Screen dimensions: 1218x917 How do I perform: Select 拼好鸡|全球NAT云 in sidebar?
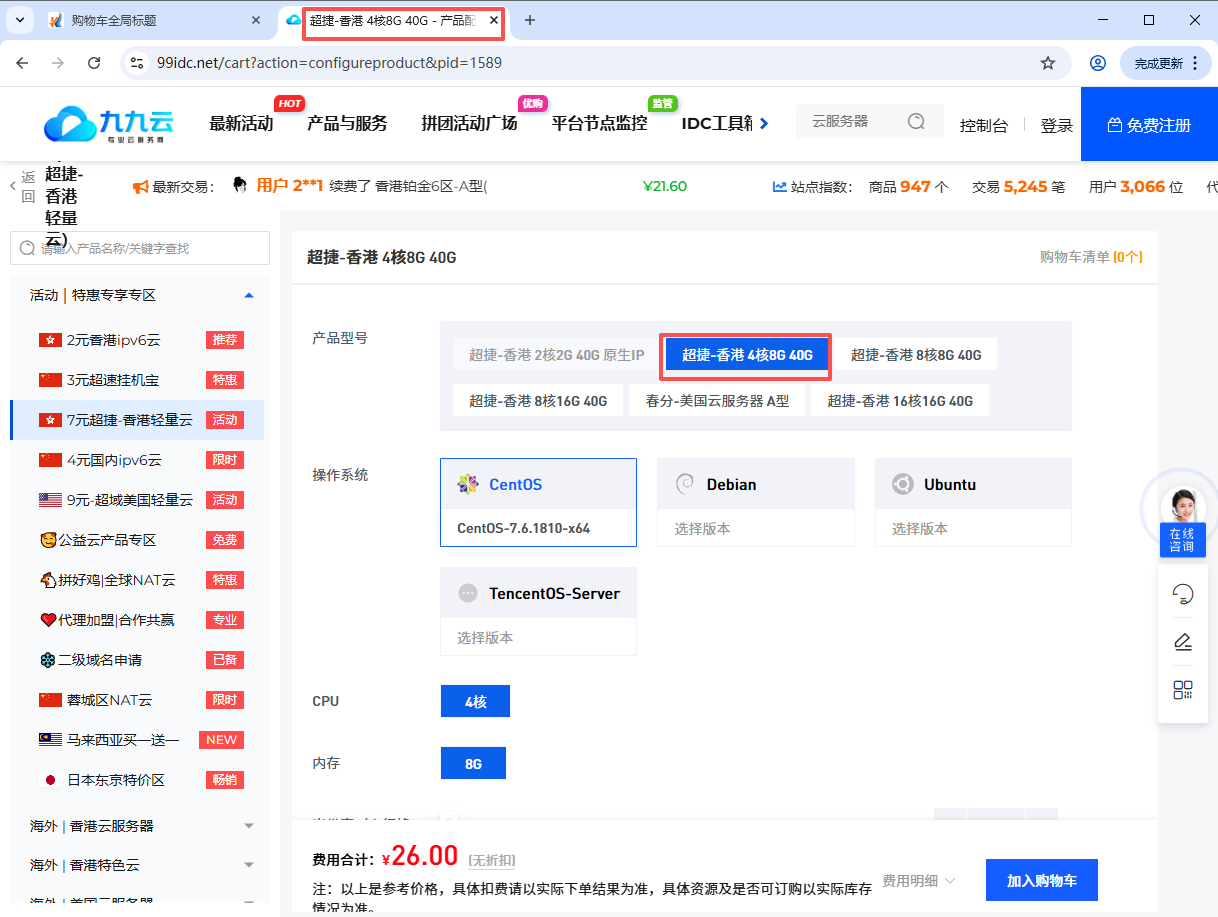point(137,580)
